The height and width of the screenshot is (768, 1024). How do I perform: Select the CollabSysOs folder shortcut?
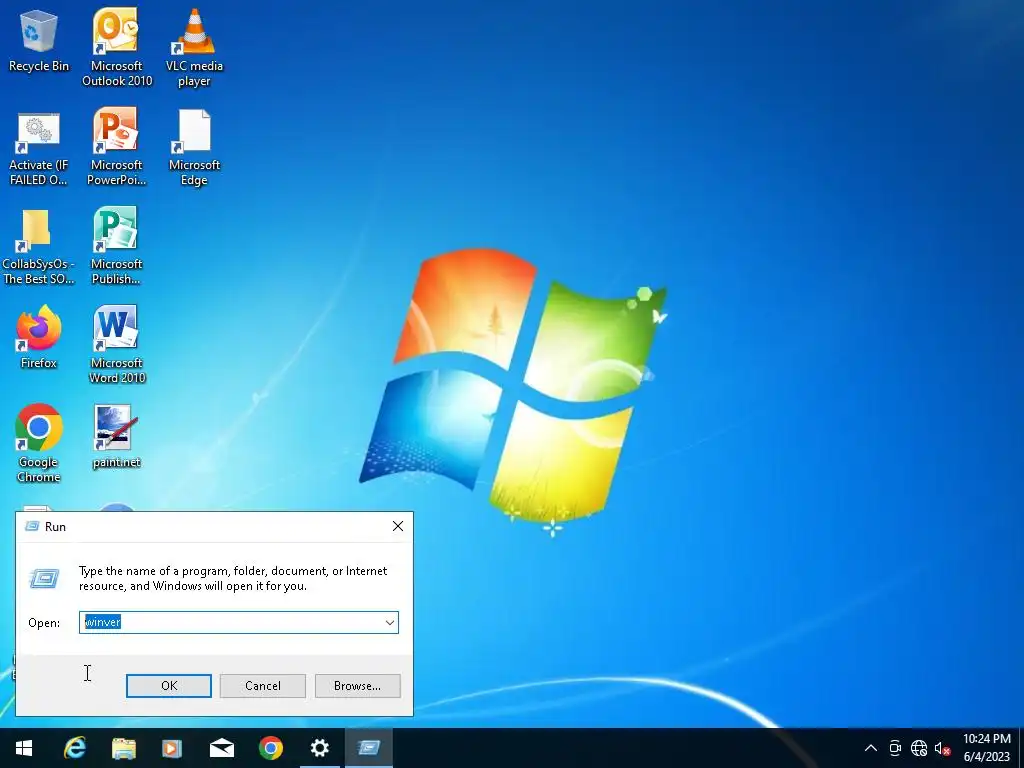point(39,247)
